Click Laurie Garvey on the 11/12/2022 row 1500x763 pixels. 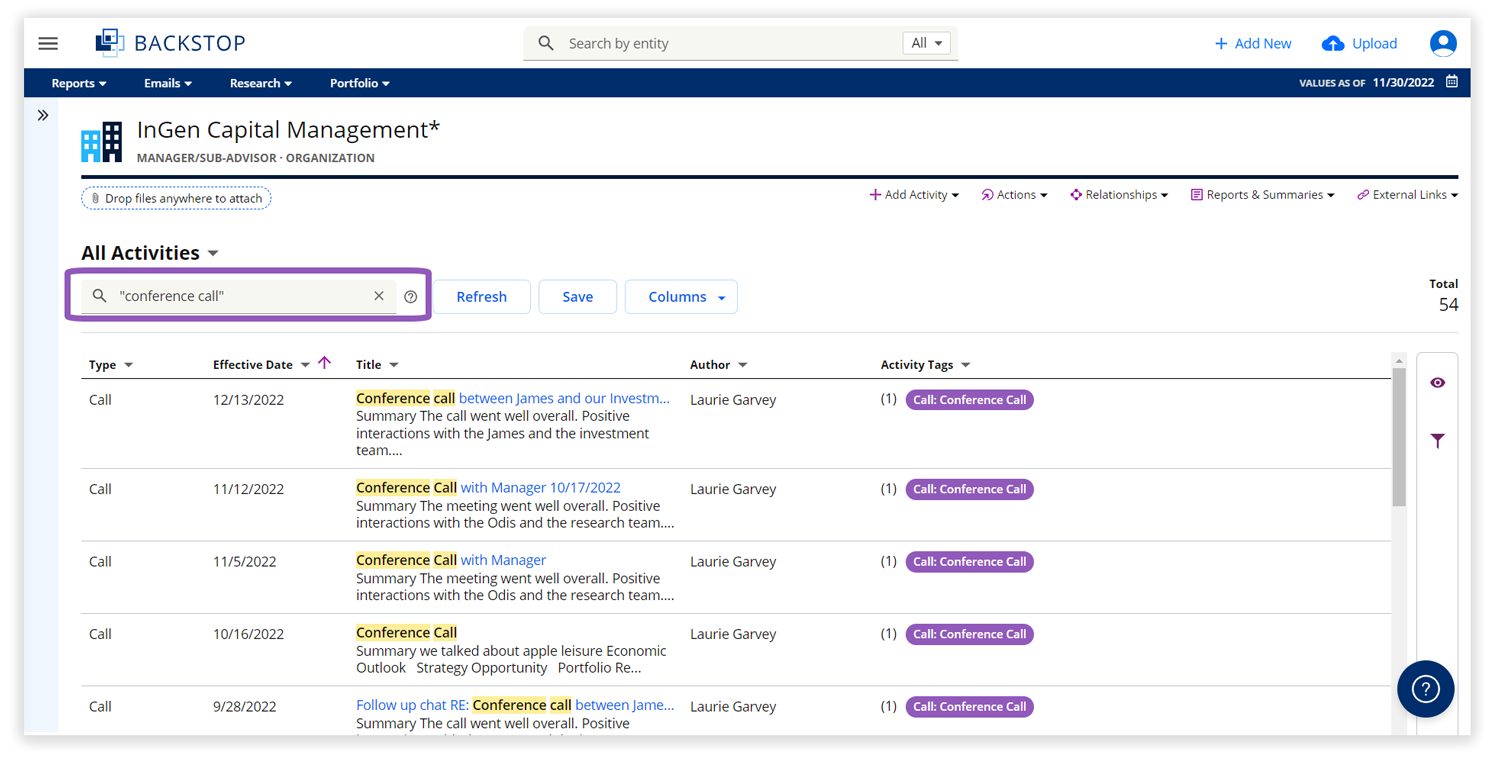733,489
